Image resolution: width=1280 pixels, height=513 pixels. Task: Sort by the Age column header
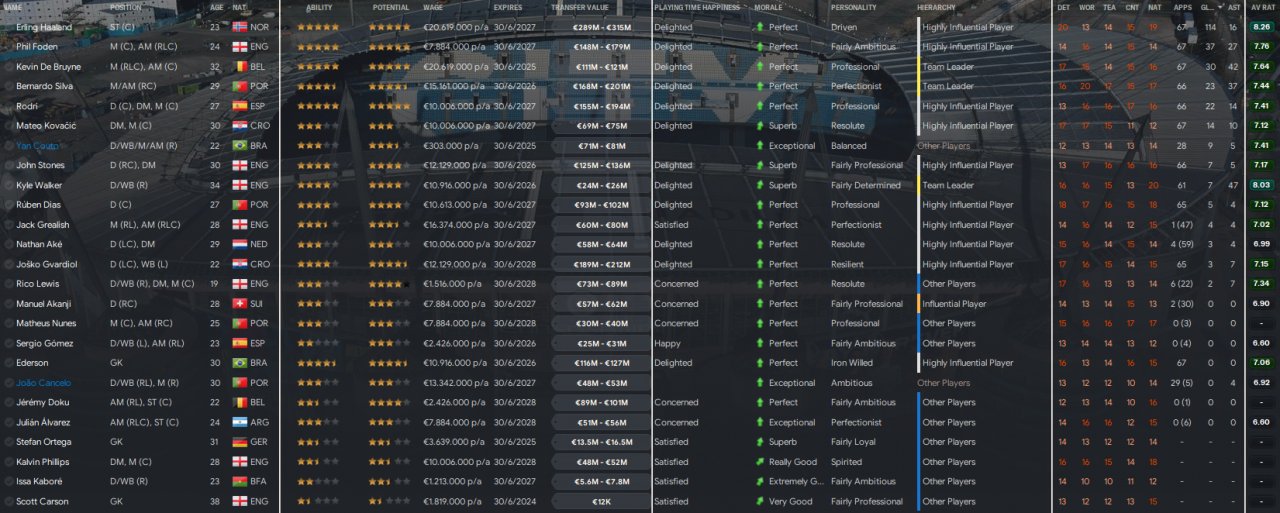pos(217,7)
